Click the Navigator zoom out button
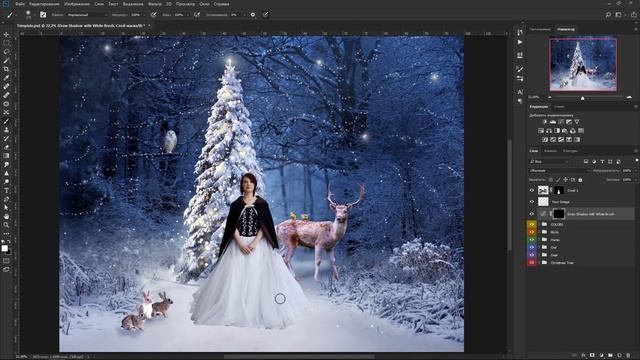This screenshot has width=640, height=360. pos(549,98)
